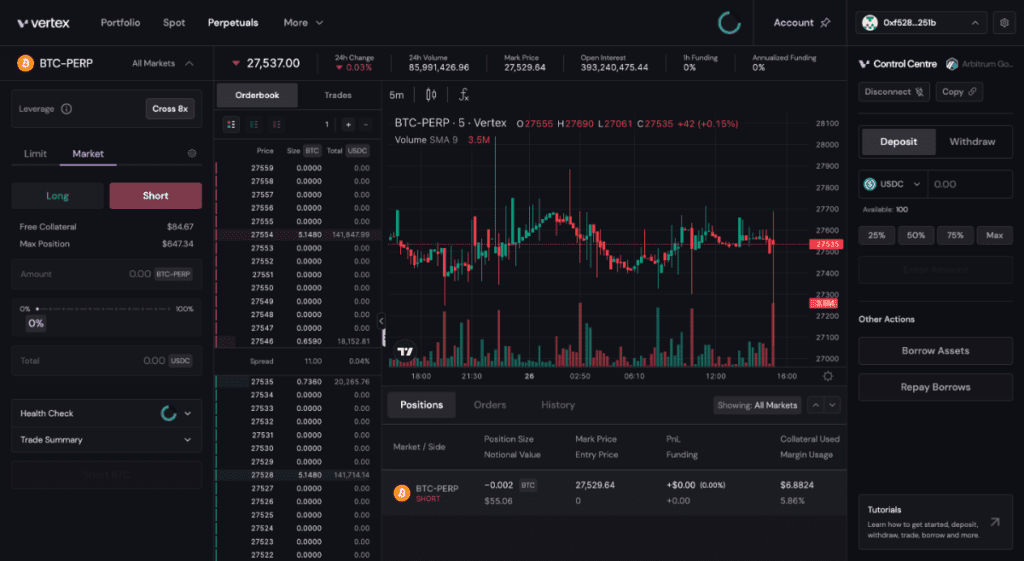Click USDC token icon in deposit
Viewport: 1024px width, 561px height.
pyautogui.click(x=870, y=184)
